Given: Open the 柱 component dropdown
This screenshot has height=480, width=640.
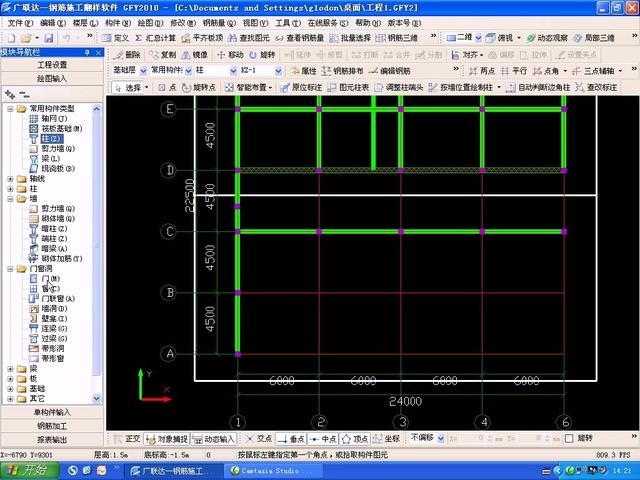Looking at the screenshot, I should click(x=233, y=71).
